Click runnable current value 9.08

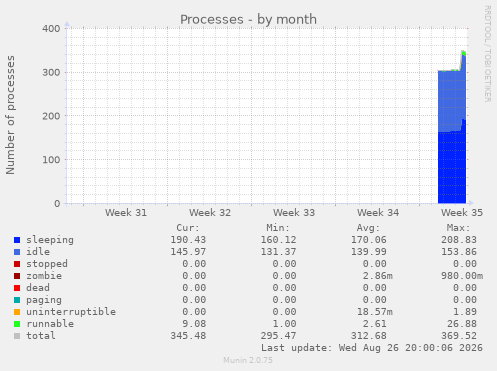(x=194, y=324)
